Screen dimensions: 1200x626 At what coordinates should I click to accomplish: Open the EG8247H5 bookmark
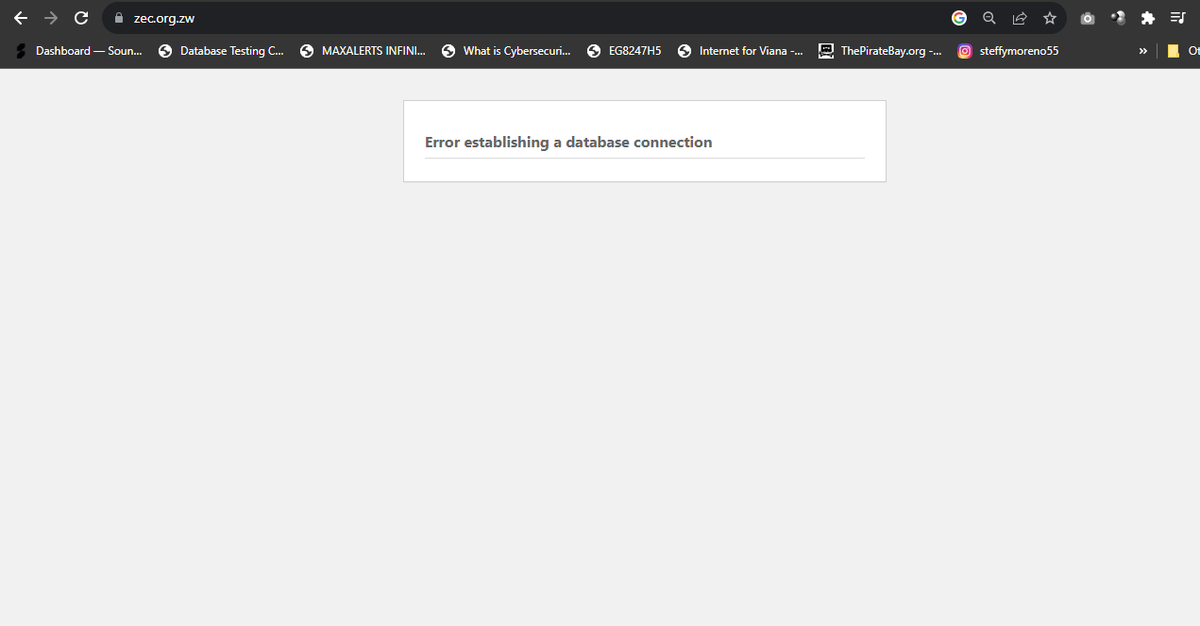pyautogui.click(x=625, y=51)
